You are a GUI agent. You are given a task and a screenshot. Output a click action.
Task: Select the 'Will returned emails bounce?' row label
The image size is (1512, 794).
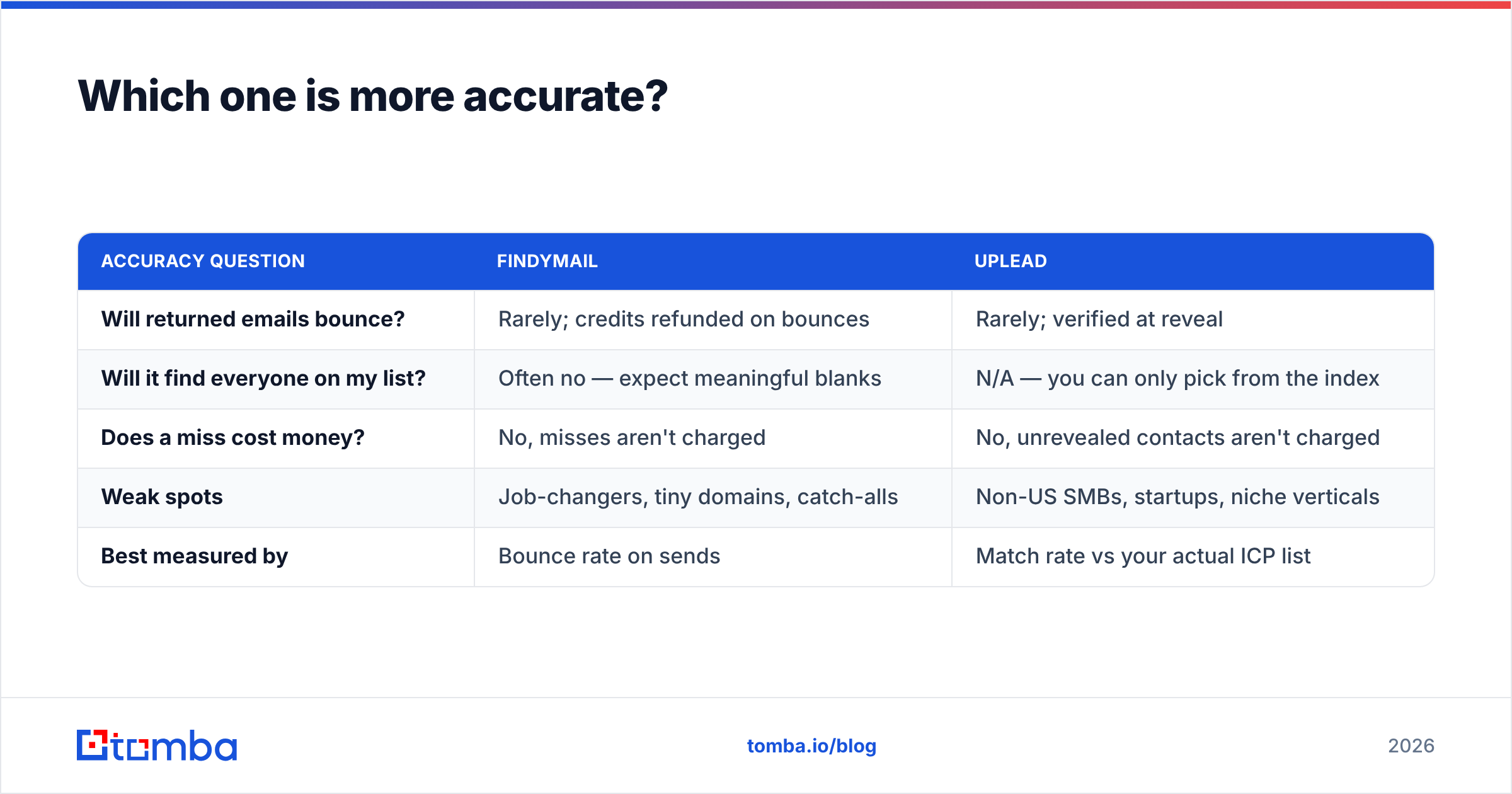(x=253, y=319)
